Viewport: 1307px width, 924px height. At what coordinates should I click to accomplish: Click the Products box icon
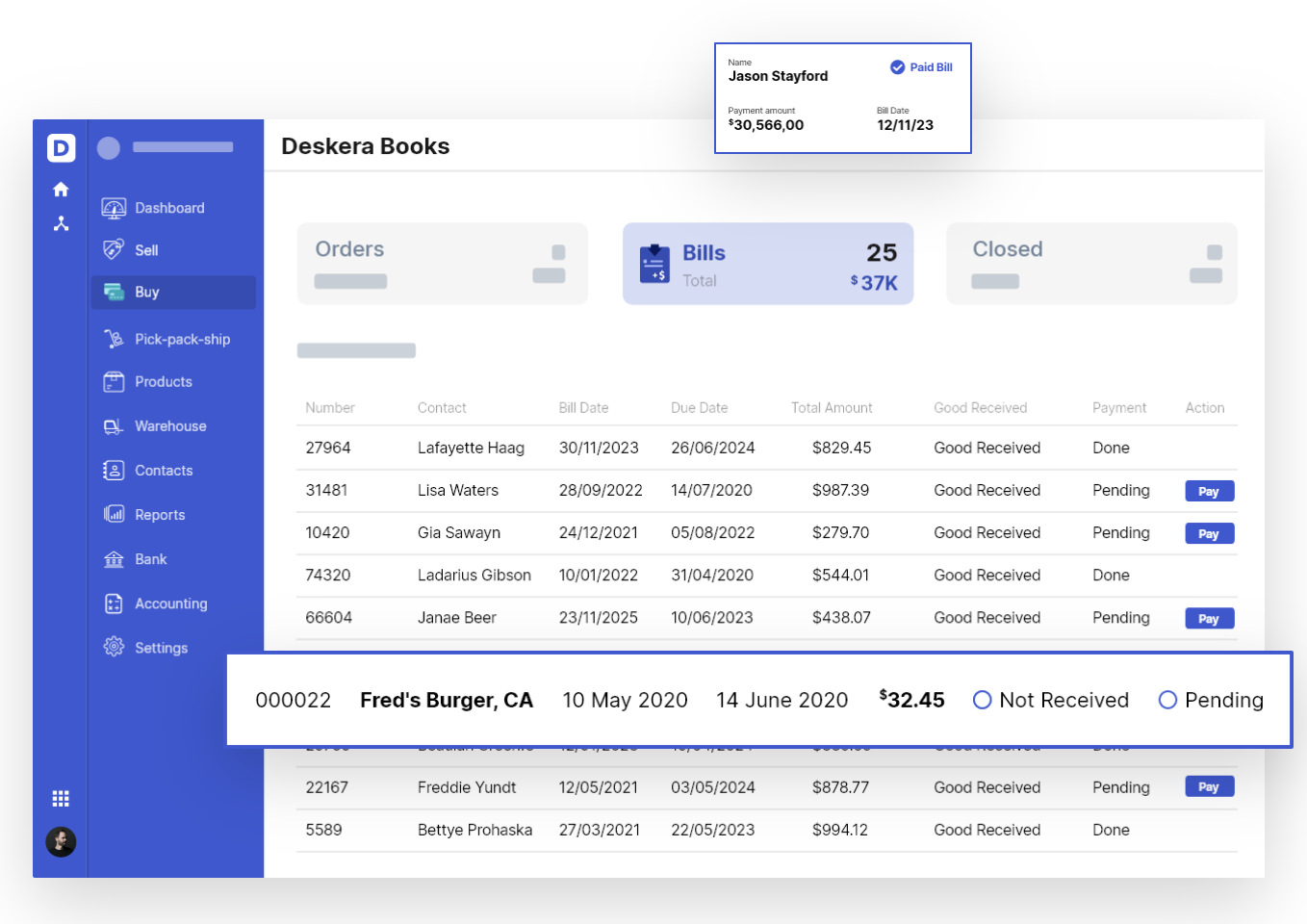coord(114,382)
